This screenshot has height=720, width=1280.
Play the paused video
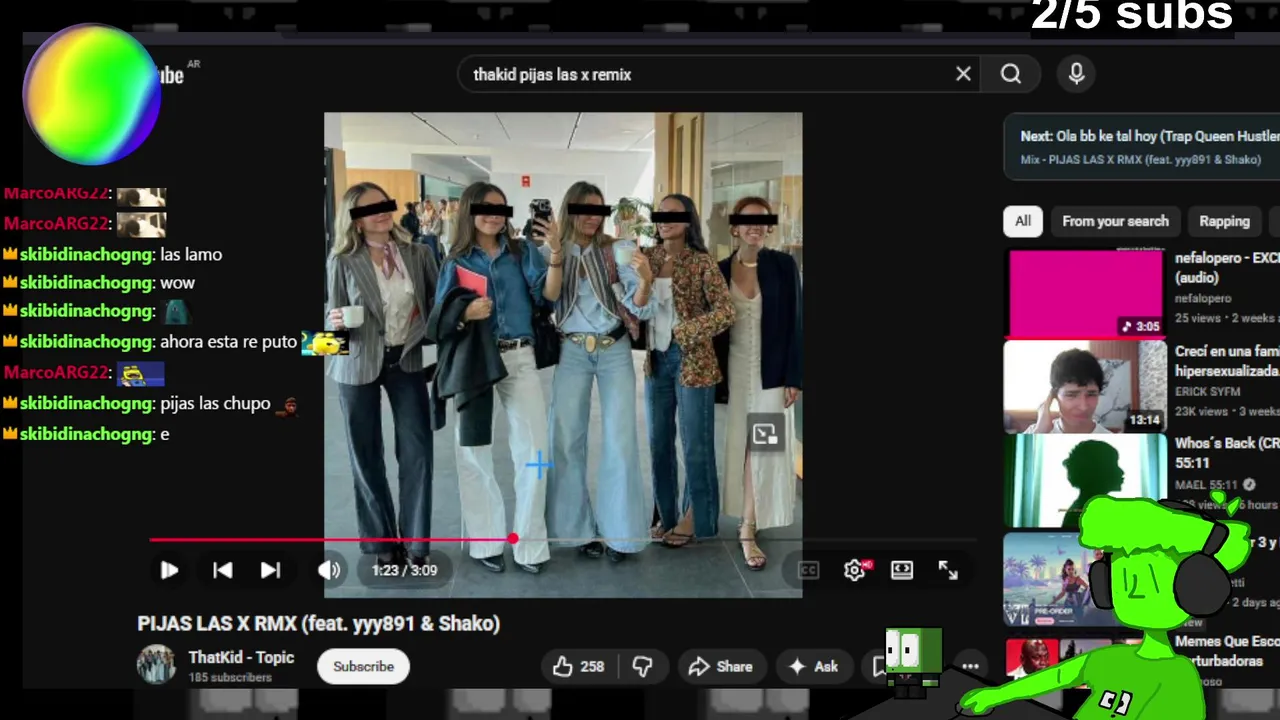[169, 570]
